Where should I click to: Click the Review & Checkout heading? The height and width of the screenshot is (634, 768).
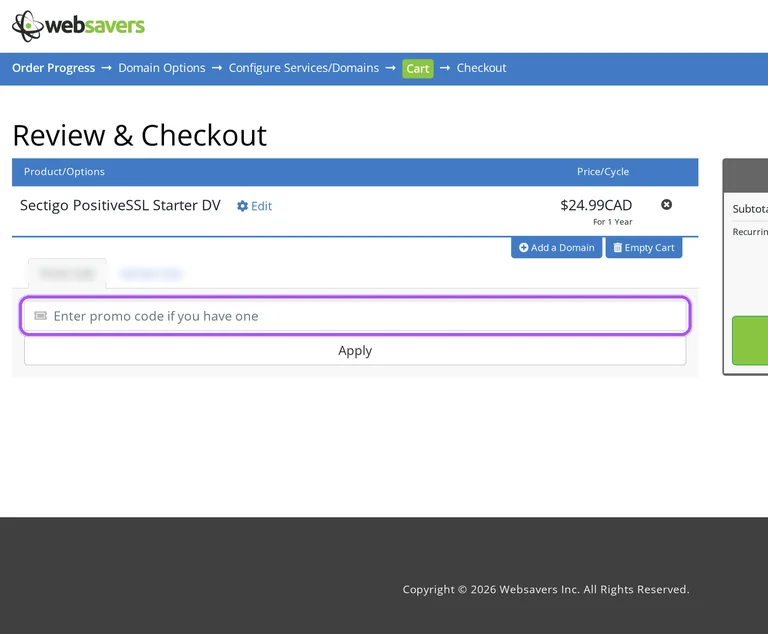pos(140,136)
